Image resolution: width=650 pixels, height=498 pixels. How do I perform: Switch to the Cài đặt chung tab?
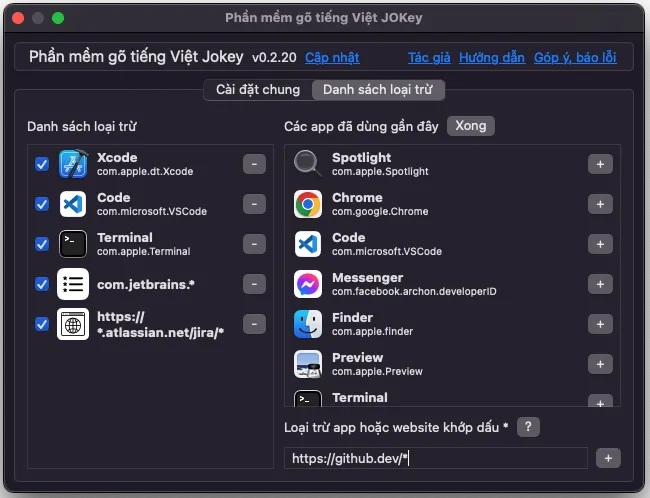click(258, 90)
